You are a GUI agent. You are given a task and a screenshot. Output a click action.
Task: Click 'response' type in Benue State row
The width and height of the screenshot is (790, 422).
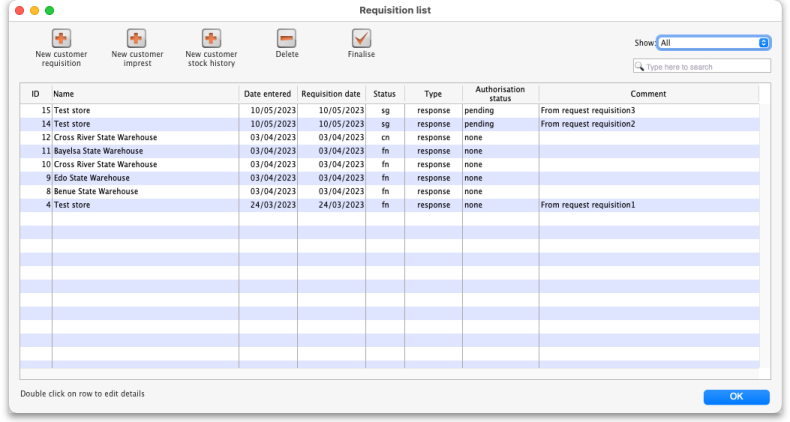[434, 192]
